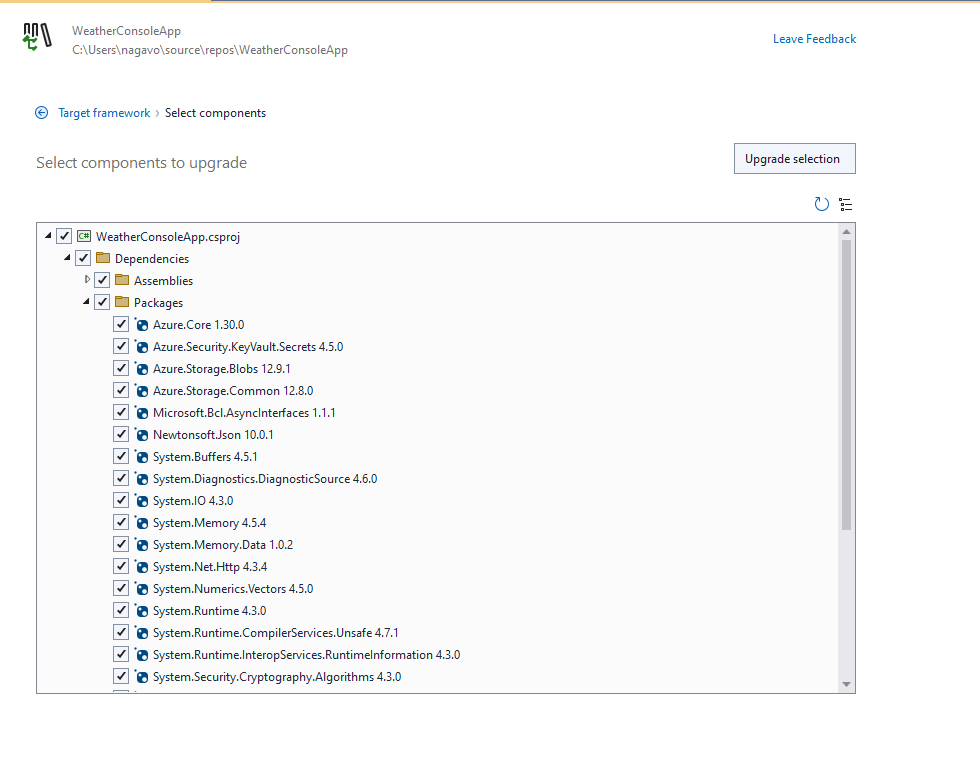Collapse the Packages node
The image size is (980, 770).
[x=86, y=302]
